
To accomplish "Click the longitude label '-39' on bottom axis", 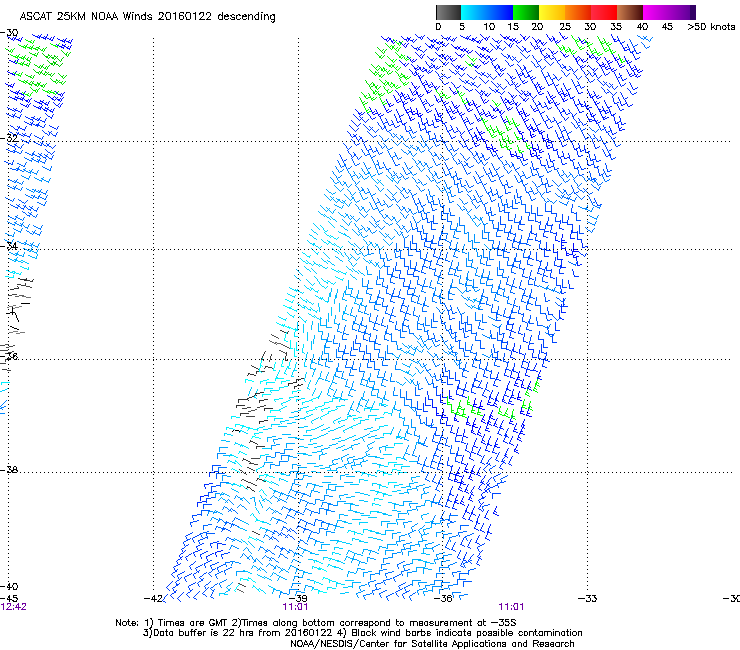I will coord(298,599).
